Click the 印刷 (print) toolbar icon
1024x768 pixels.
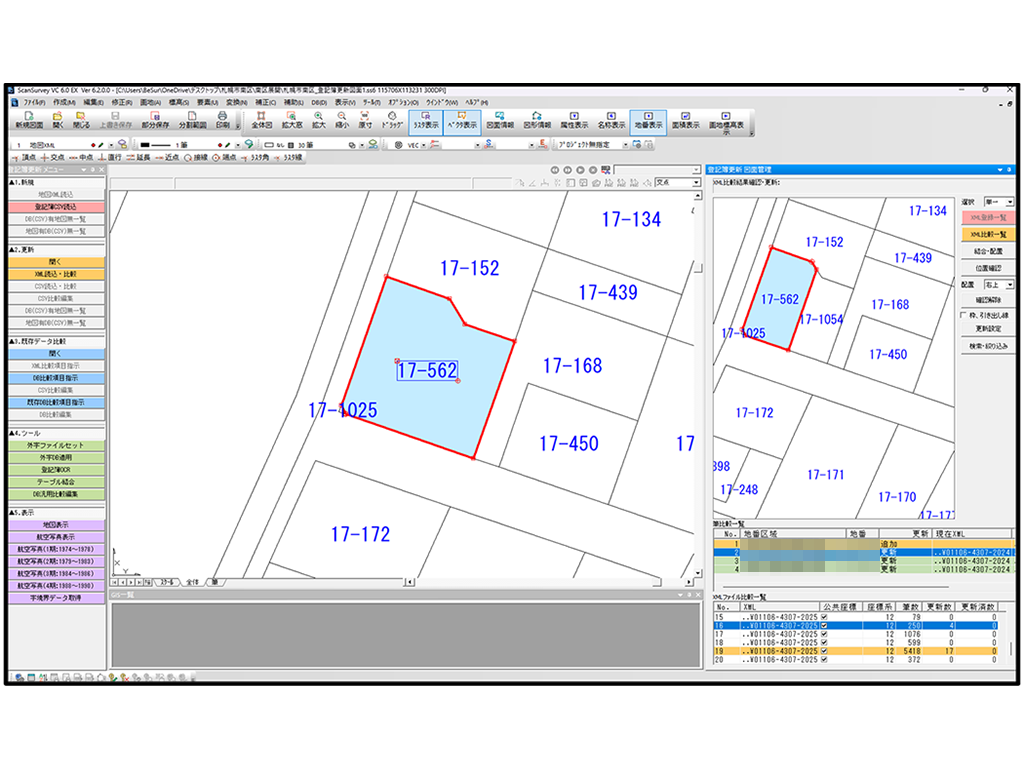[223, 120]
